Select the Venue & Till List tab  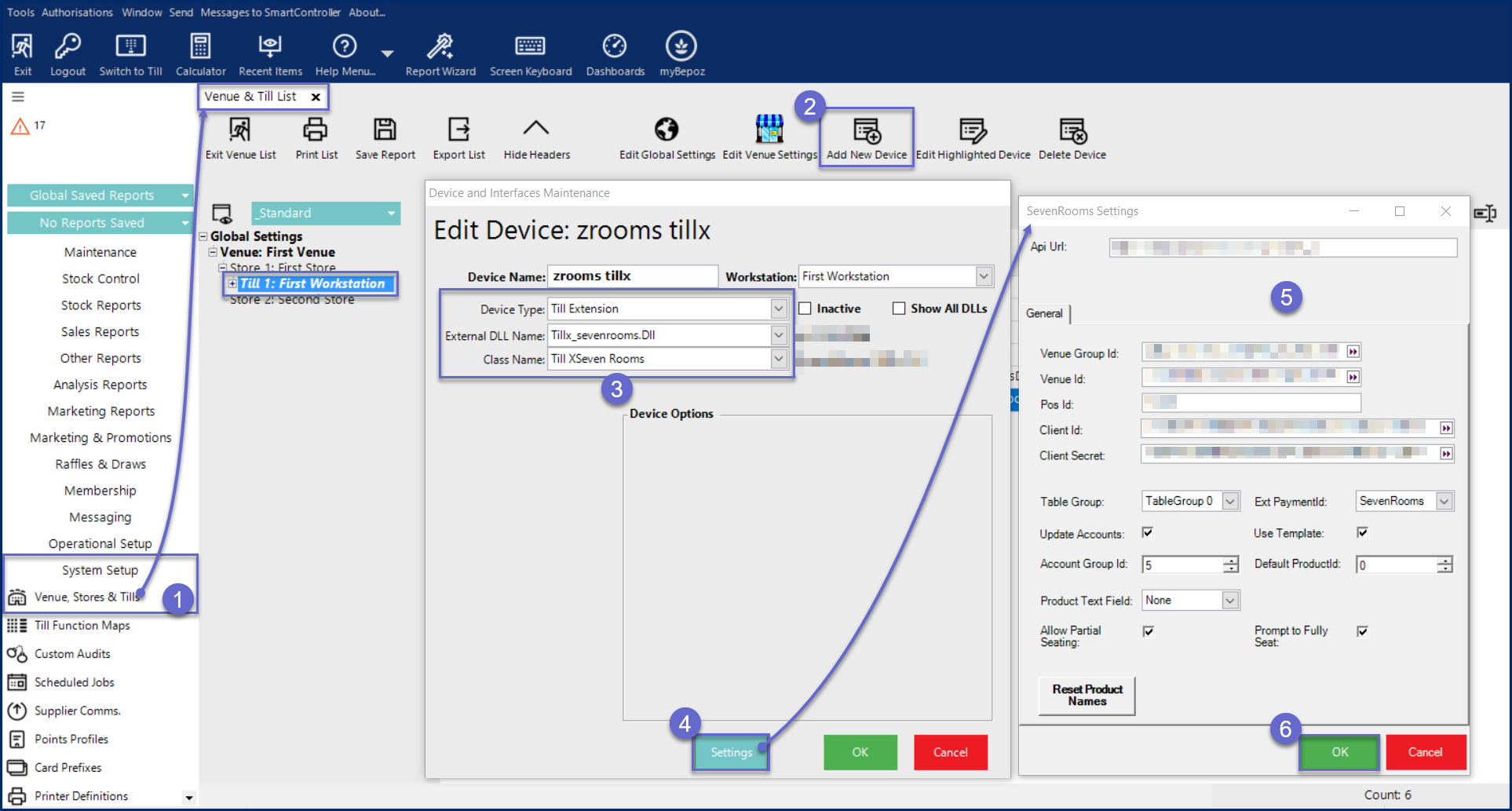click(250, 97)
